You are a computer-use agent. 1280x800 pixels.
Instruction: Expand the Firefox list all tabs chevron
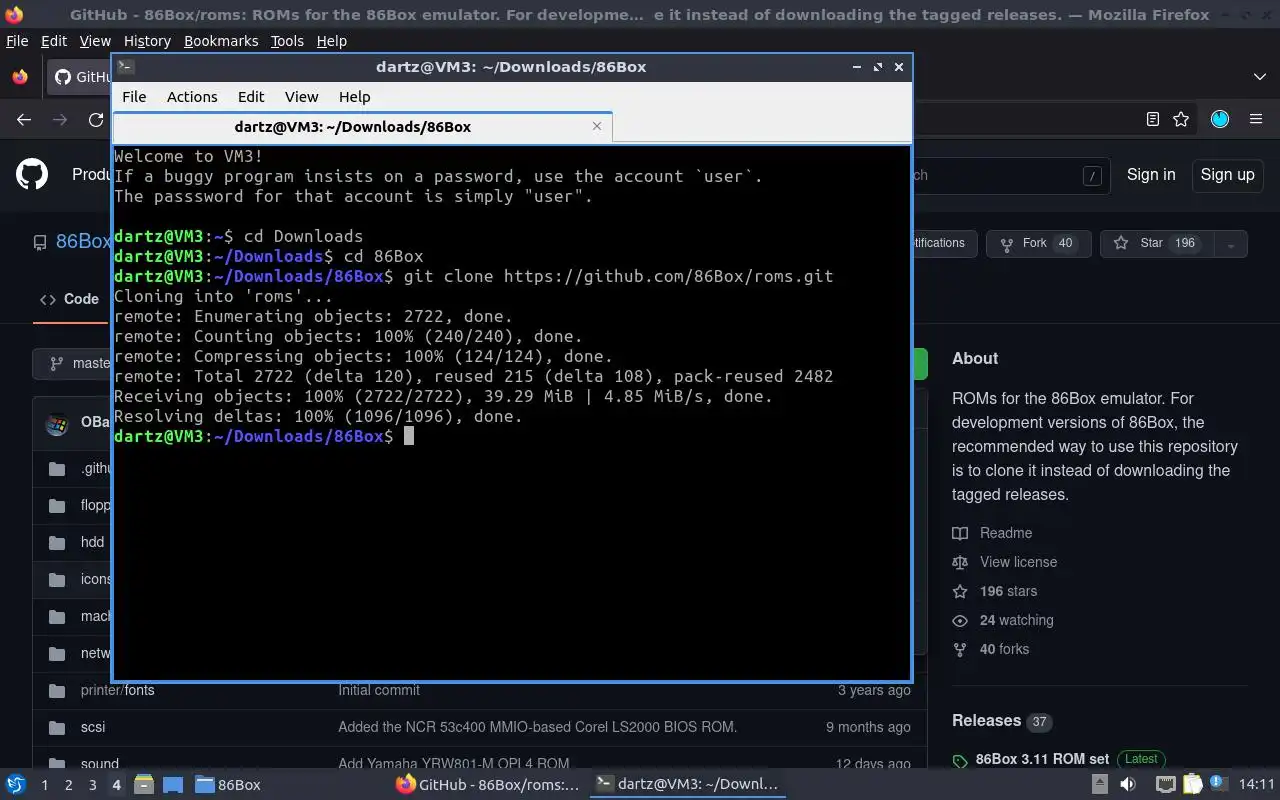click(1259, 77)
